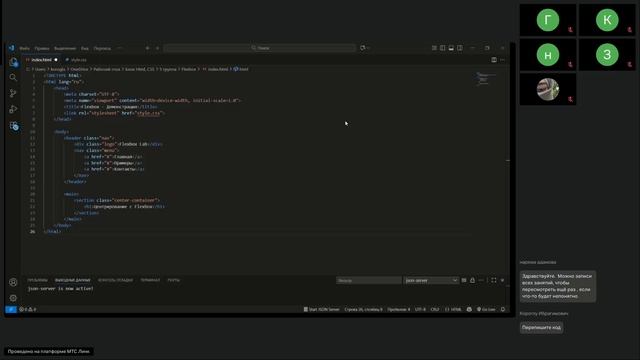Open the overflow ellipsis in the menu bar
The height and width of the screenshot is (360, 640).
(x=120, y=48)
